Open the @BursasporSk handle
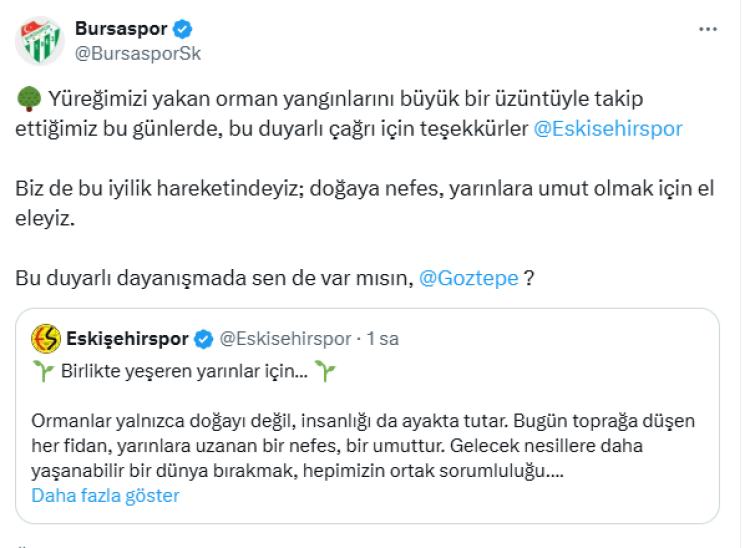This screenshot has width=750, height=548. [x=137, y=53]
